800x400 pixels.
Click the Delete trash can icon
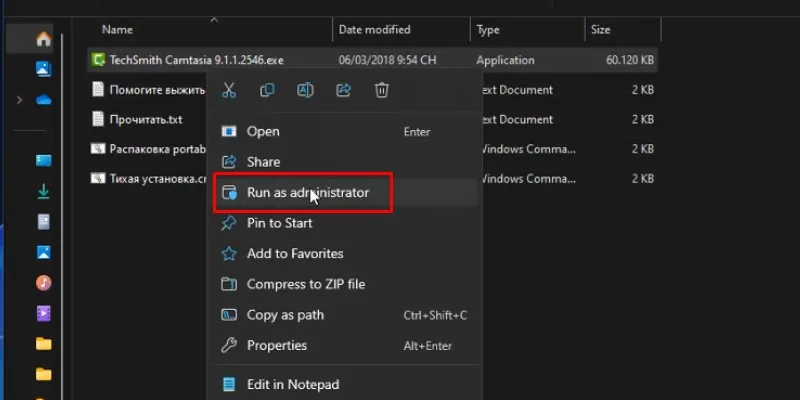382,91
